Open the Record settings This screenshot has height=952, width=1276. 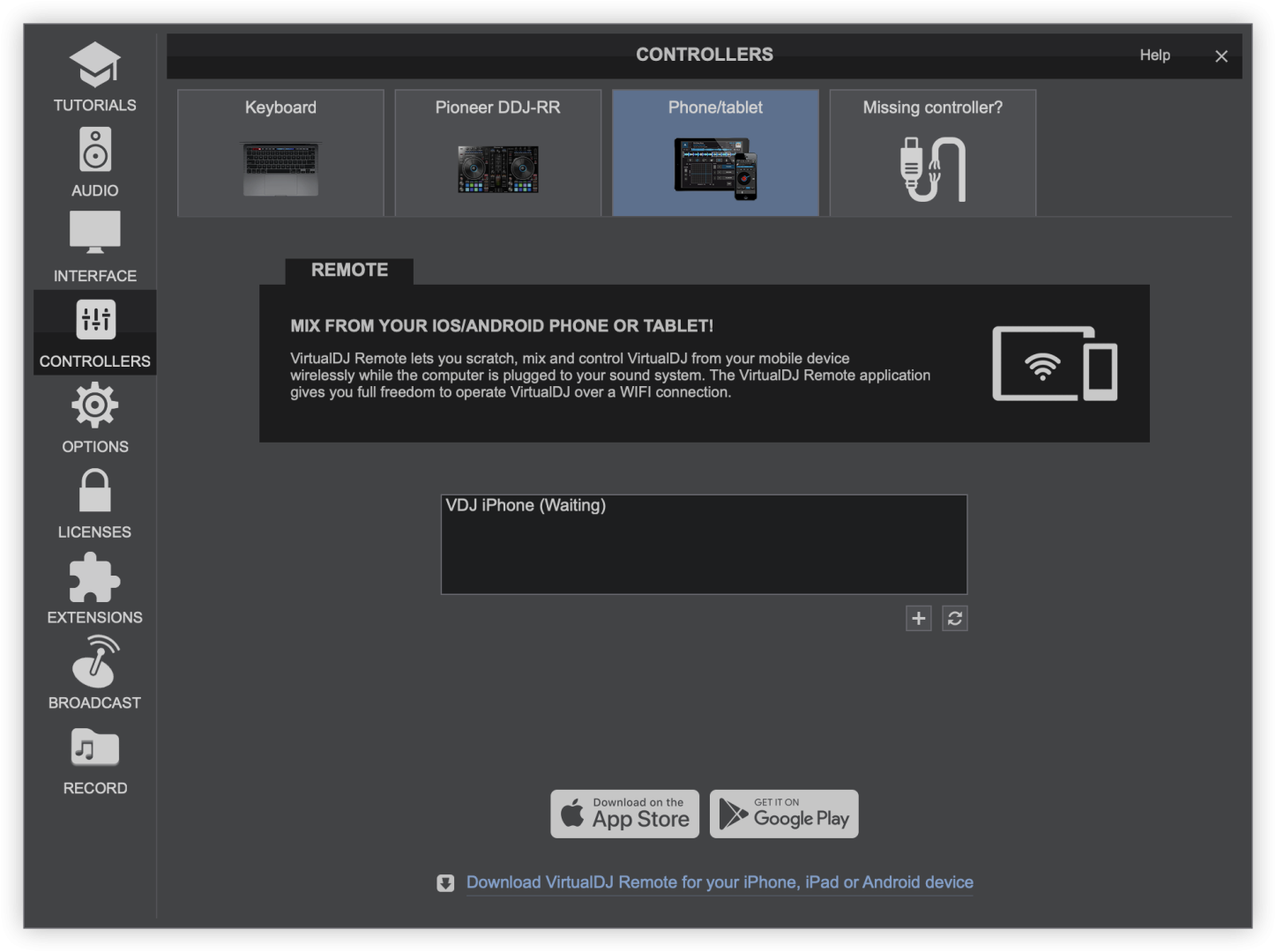coord(94,760)
